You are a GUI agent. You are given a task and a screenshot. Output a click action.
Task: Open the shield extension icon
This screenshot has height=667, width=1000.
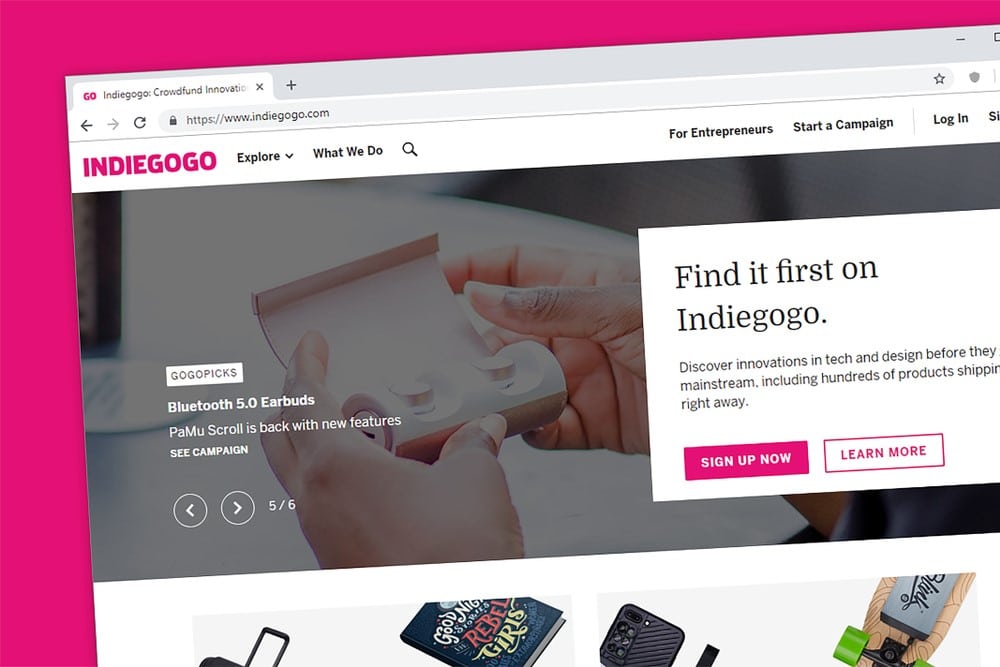[974, 77]
